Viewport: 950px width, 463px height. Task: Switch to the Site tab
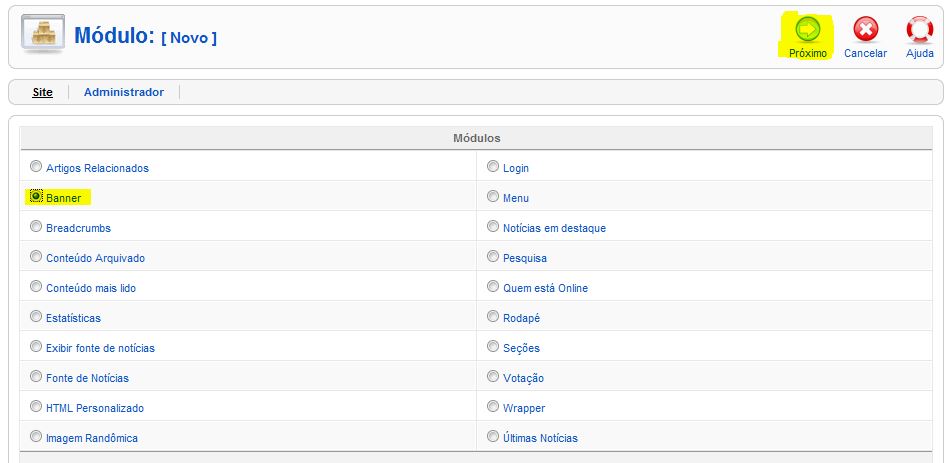click(42, 92)
